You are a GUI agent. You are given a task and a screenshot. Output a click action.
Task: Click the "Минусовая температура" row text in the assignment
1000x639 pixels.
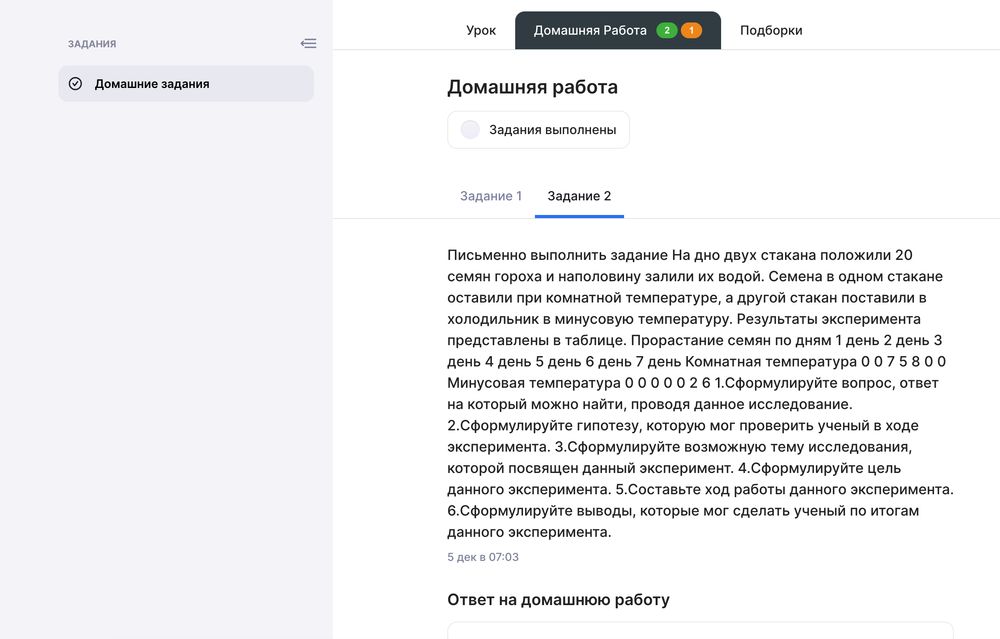[533, 383]
